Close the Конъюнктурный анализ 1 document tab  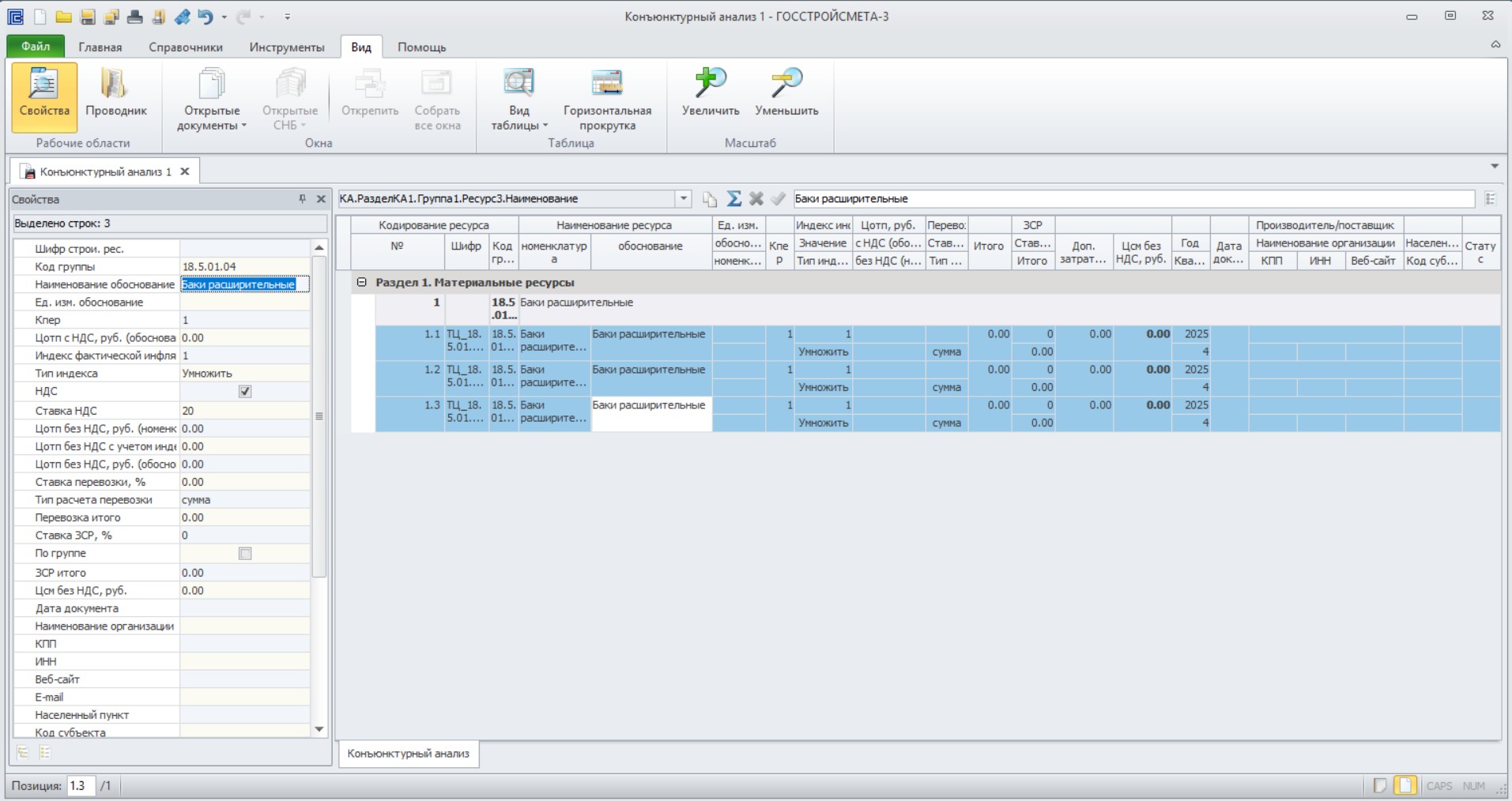coord(185,171)
